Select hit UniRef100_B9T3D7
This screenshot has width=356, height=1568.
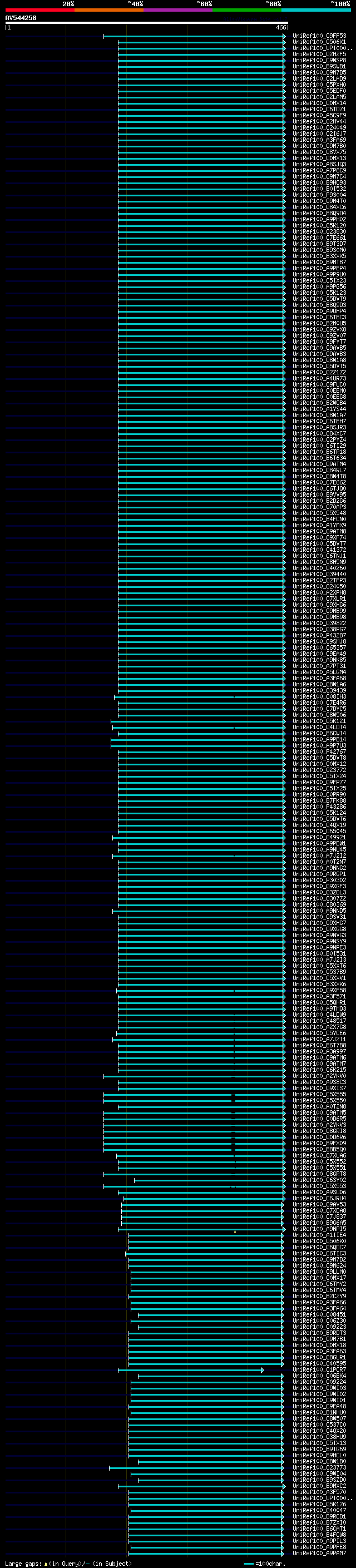319,244
